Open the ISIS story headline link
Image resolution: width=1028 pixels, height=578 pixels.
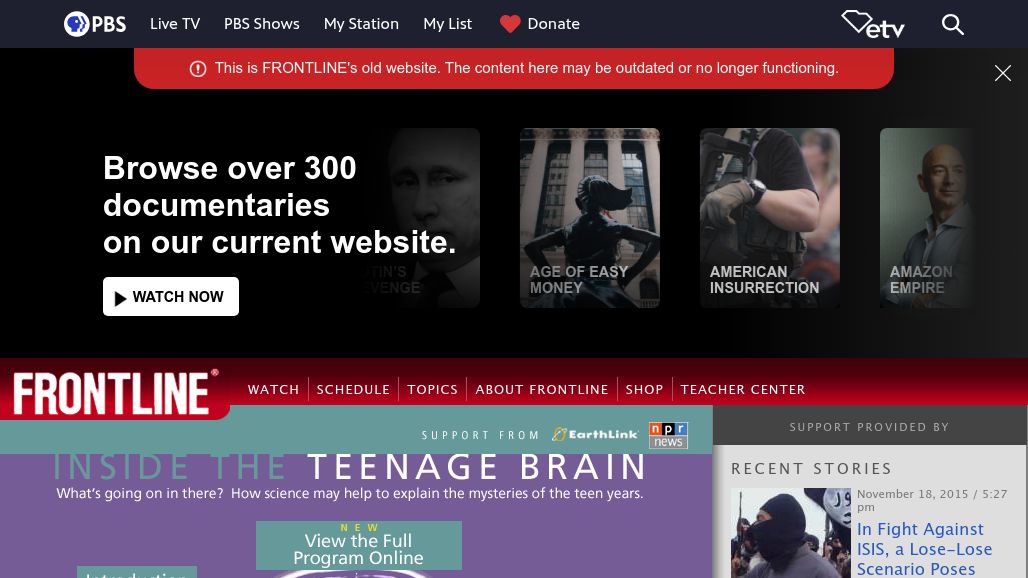pyautogui.click(x=924, y=549)
